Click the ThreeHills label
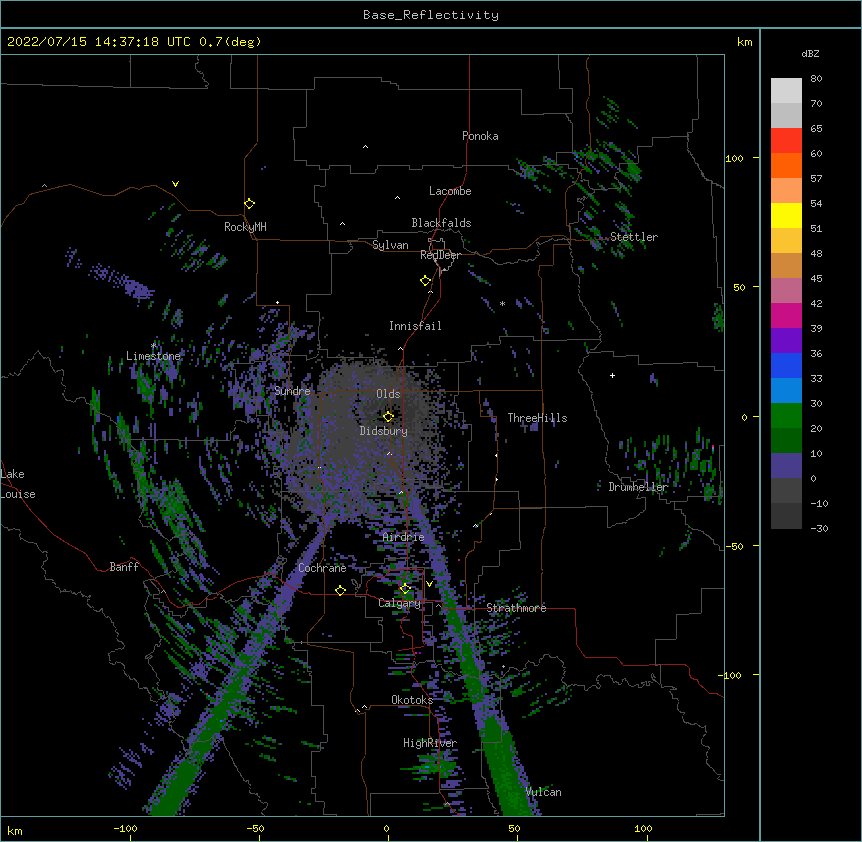Viewport: 862px width, 842px height. 537,418
